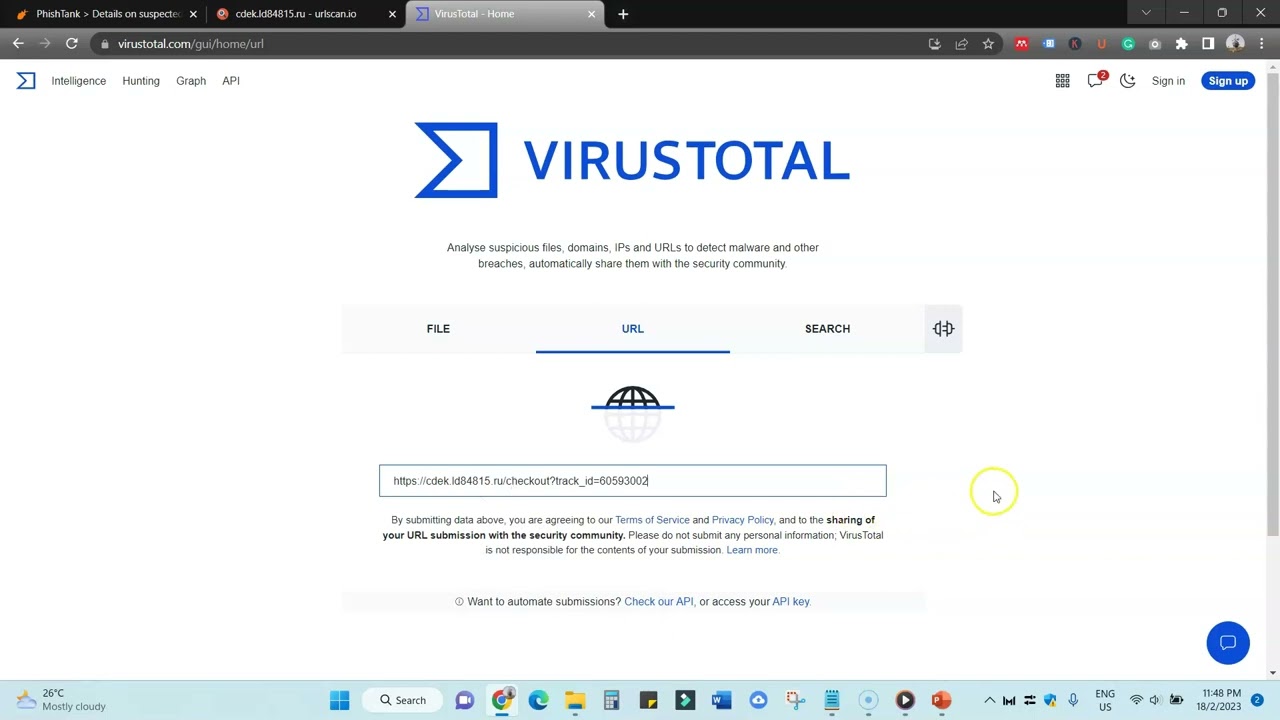The image size is (1280, 720).
Task: Close the VirusTotal - Home tab
Action: tap(591, 14)
